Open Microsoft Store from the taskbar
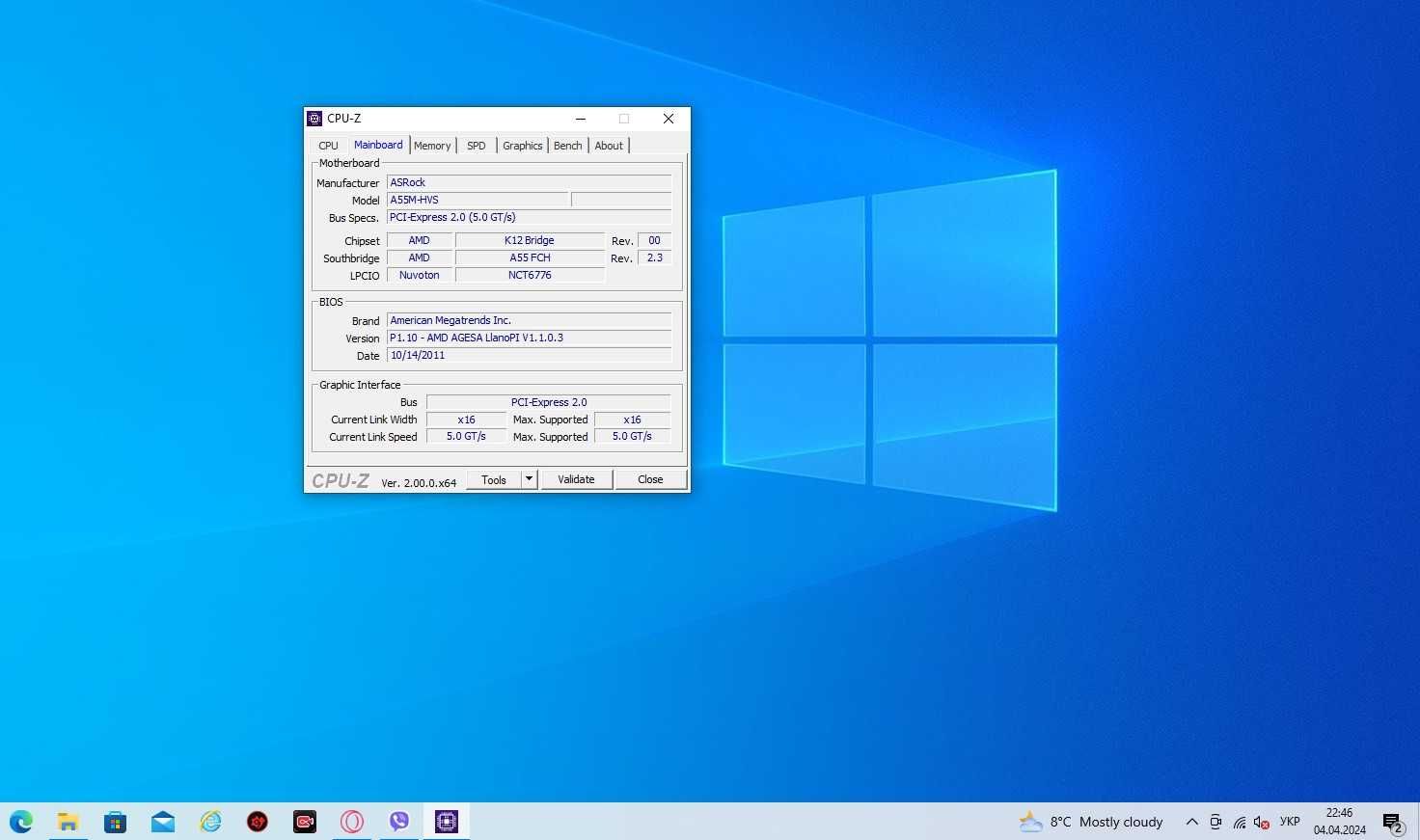Screen dimensions: 1420x840 tap(115, 822)
